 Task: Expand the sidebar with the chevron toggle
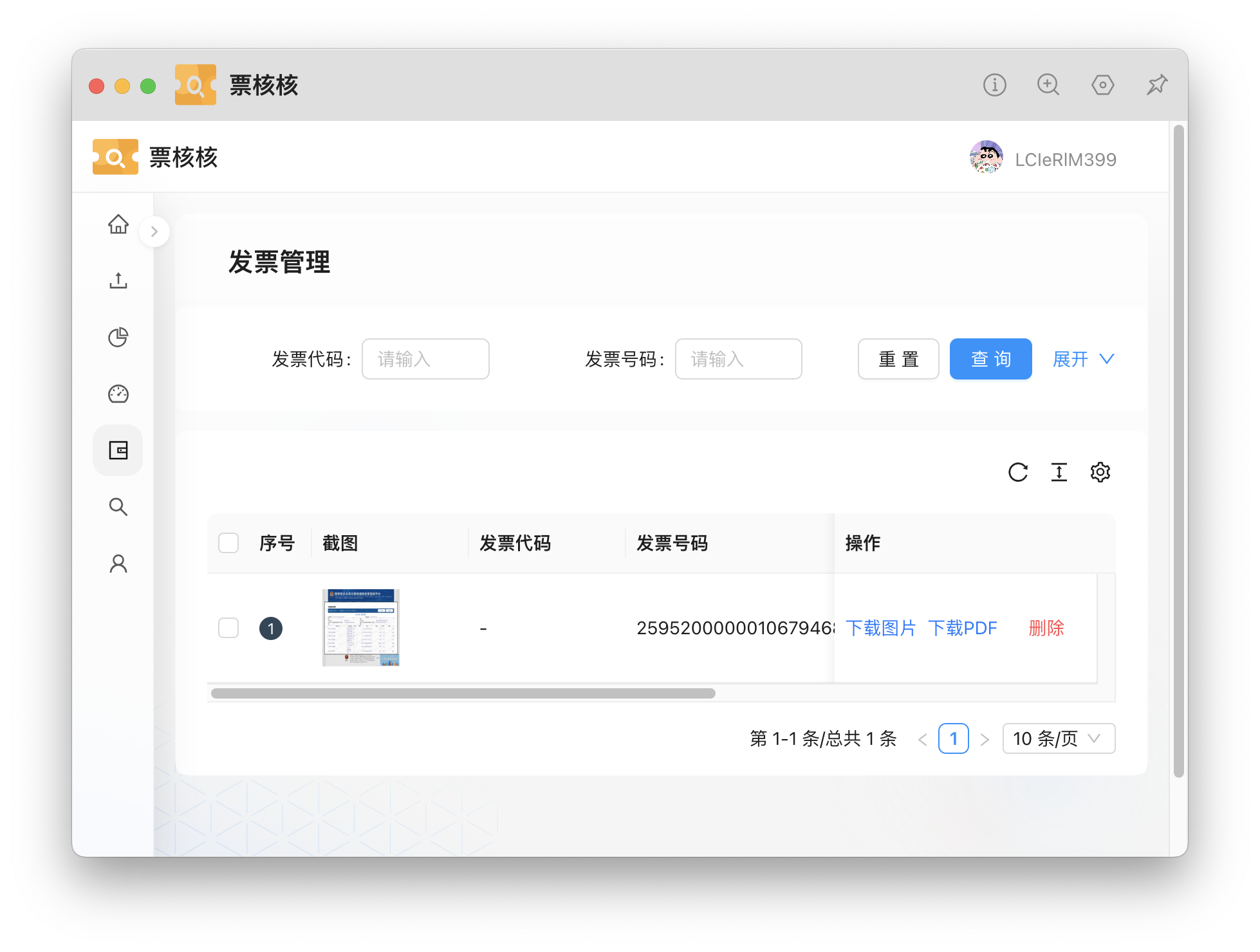click(154, 232)
